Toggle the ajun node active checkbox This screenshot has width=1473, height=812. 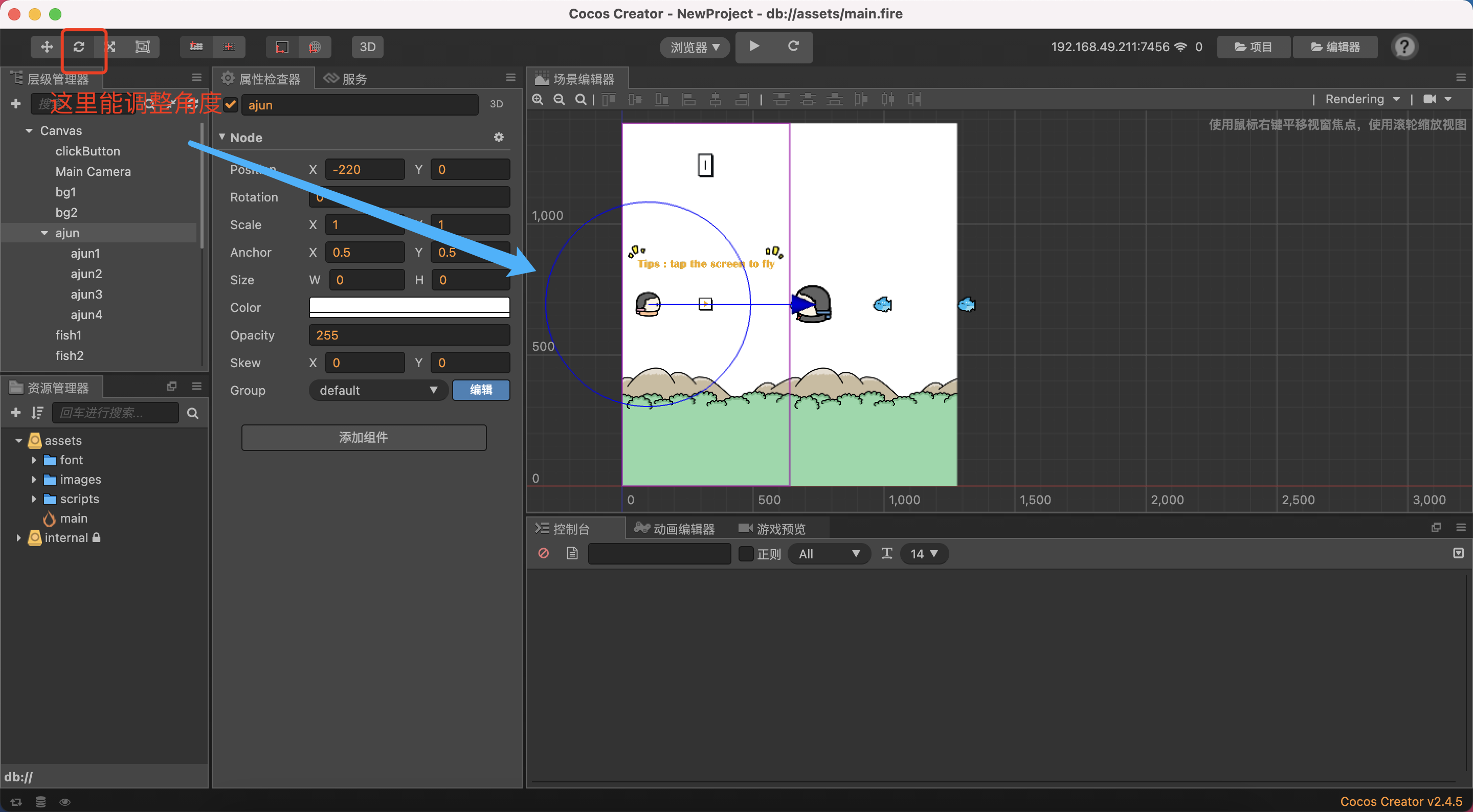[x=231, y=105]
